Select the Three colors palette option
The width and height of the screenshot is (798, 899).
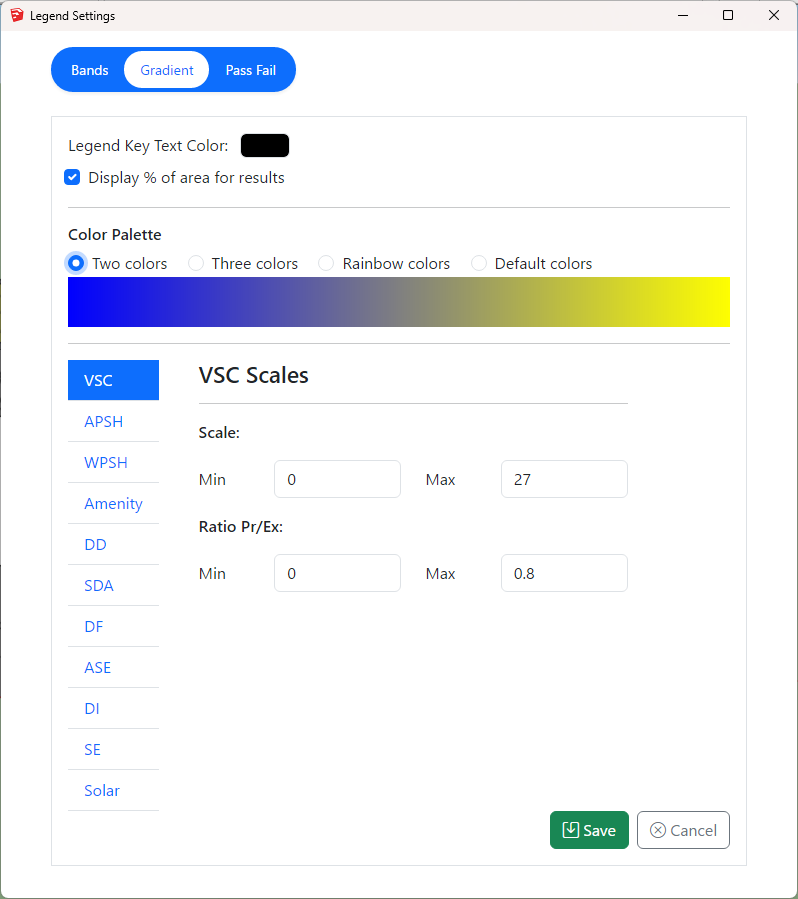click(196, 264)
